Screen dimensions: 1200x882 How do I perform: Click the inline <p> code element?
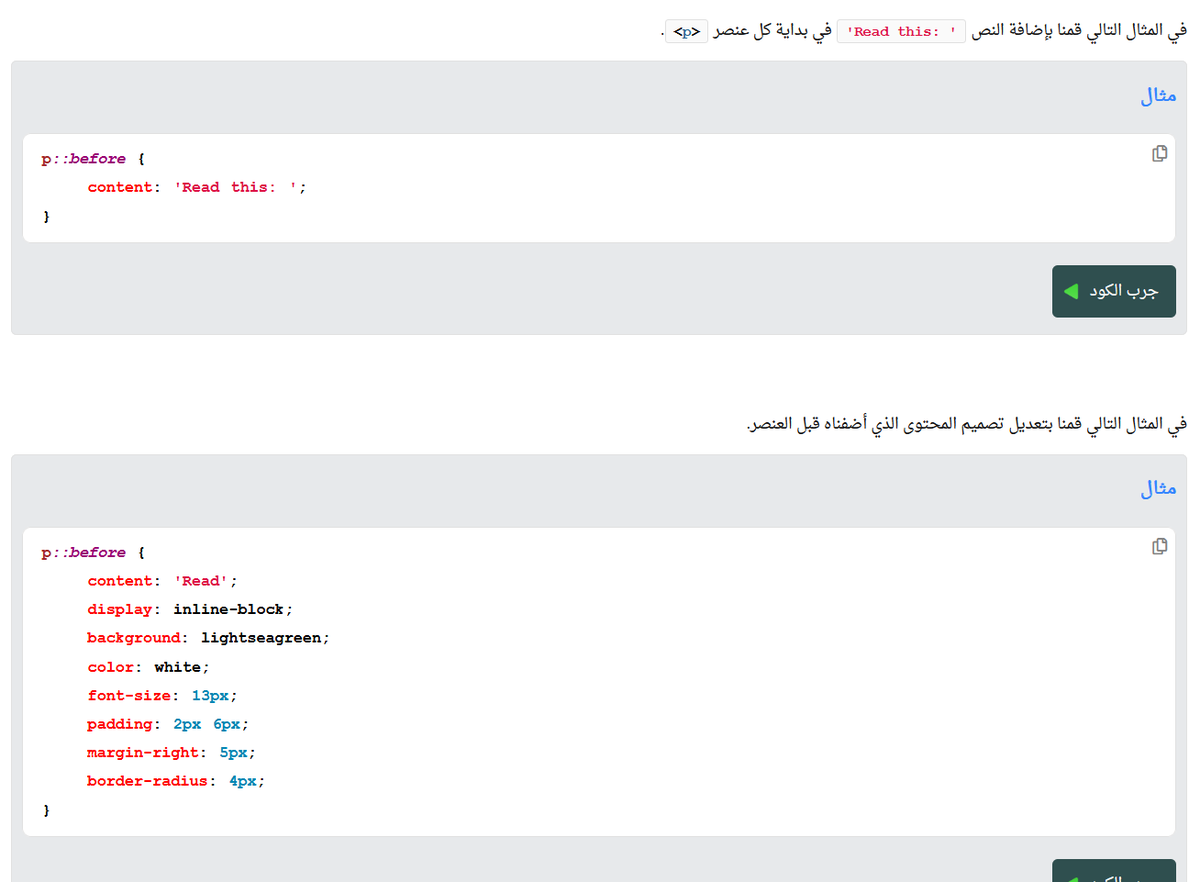tap(685, 29)
